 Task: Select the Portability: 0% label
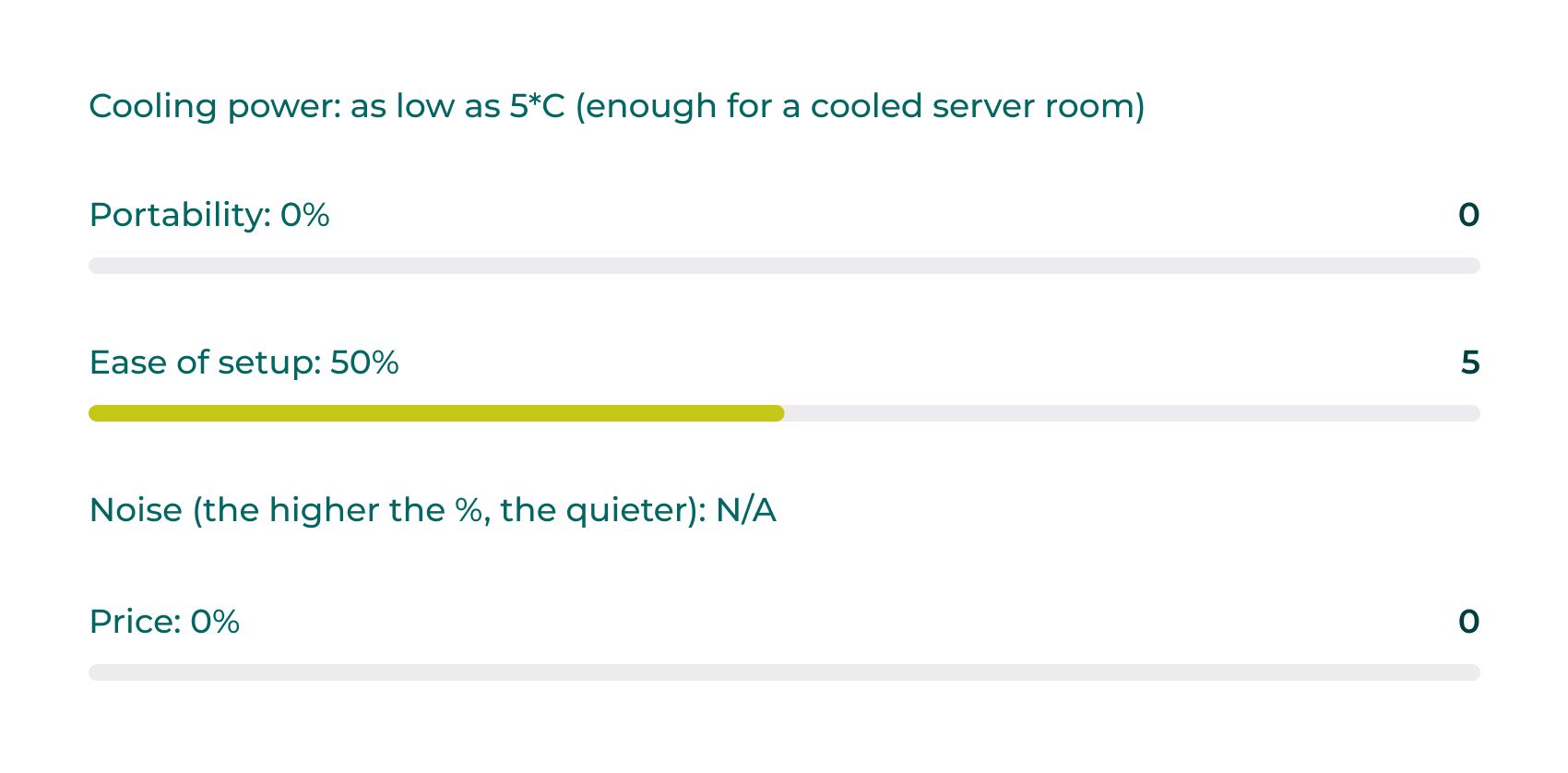tap(209, 215)
